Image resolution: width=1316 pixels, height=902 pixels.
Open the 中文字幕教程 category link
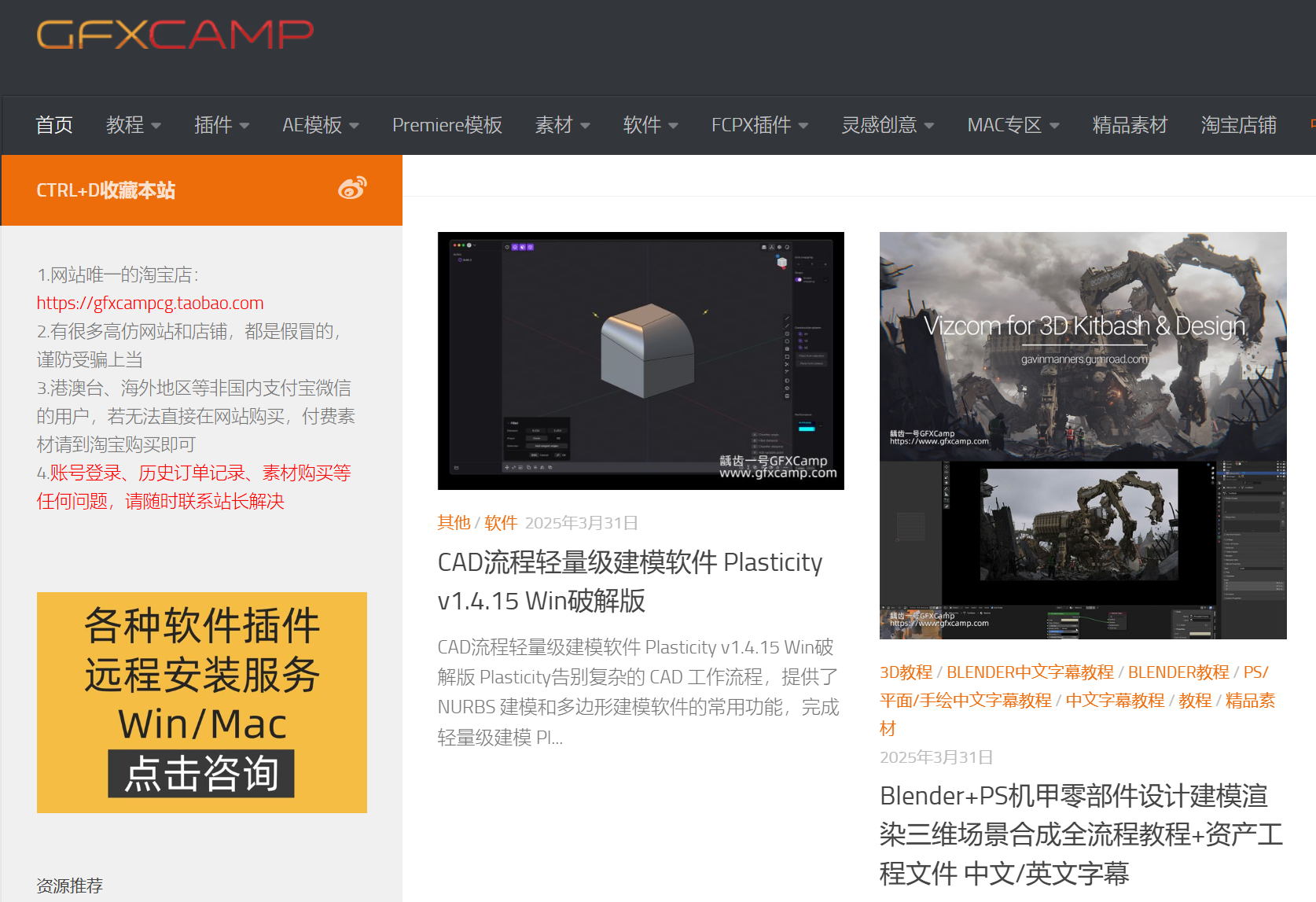1115,701
